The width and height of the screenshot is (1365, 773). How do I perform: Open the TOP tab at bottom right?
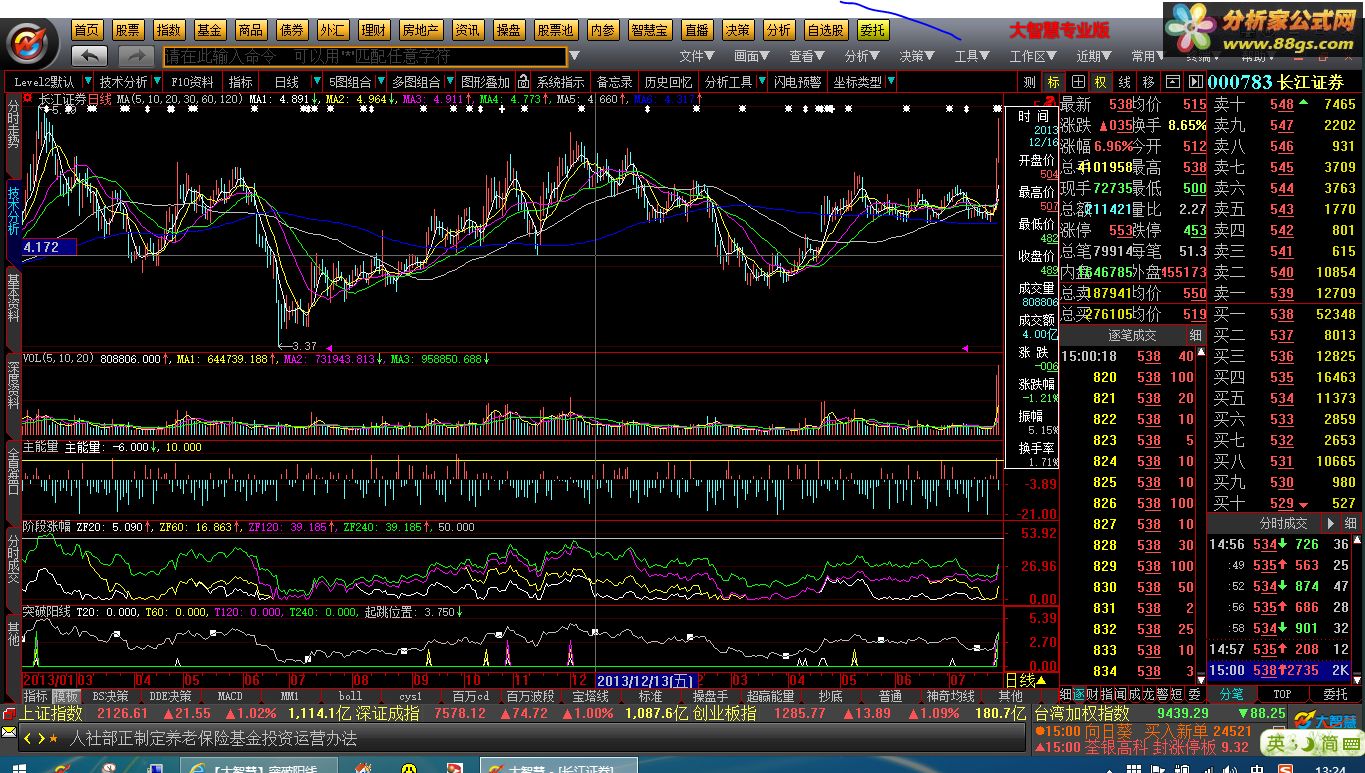point(1282,694)
